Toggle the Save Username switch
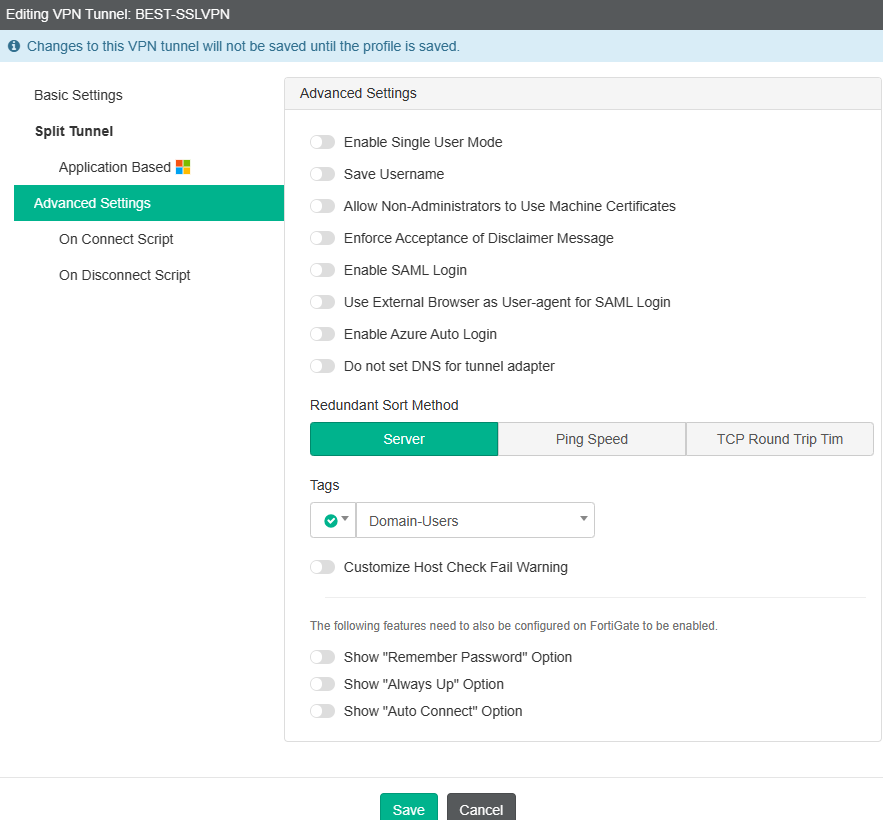The image size is (883, 820). pyautogui.click(x=322, y=174)
